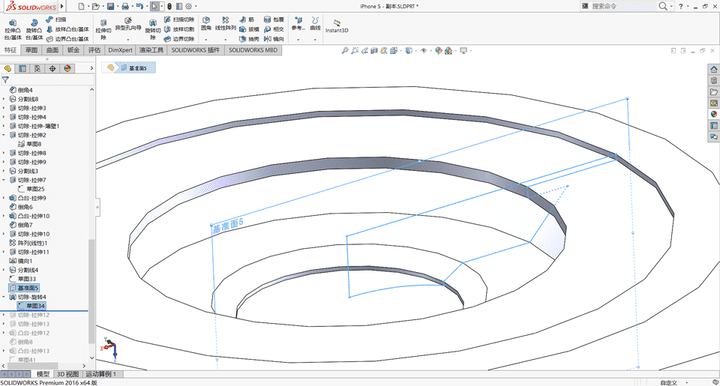Select the 旋转凸台/基体 revolve boss tool
Viewport: 720px width, 386px height.
point(34,29)
